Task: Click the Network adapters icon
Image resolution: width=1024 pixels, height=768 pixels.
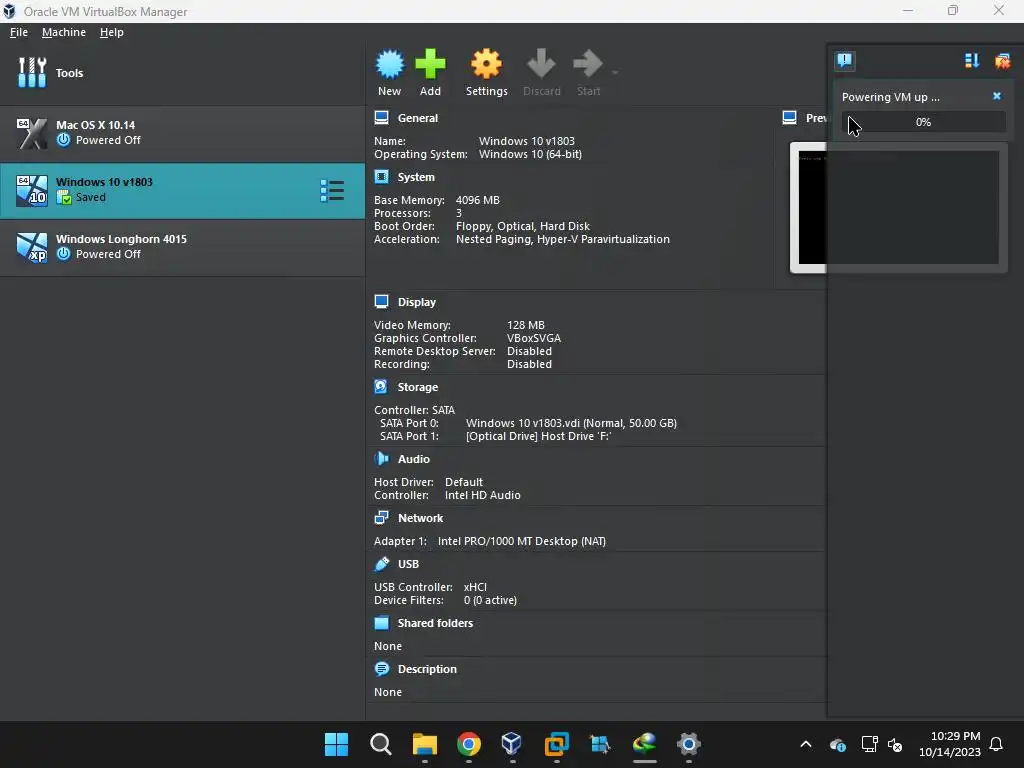Action: (x=381, y=517)
